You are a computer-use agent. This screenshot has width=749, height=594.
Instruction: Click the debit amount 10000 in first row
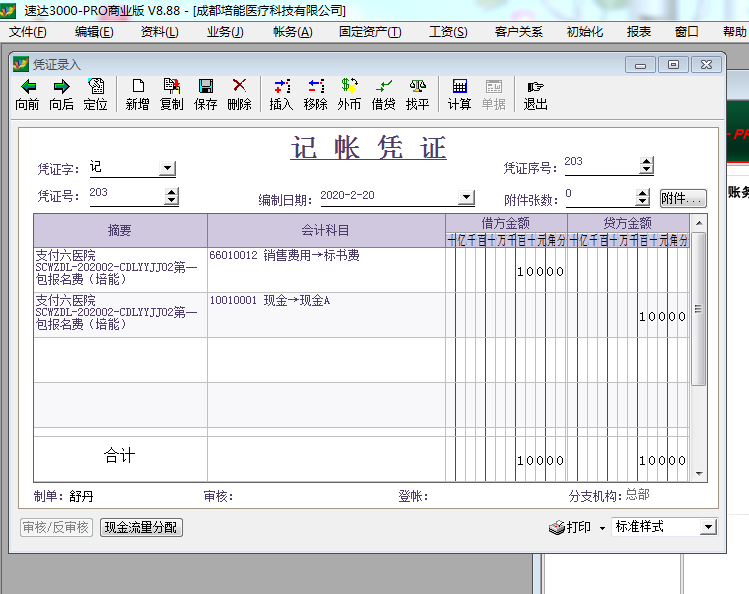[540, 272]
